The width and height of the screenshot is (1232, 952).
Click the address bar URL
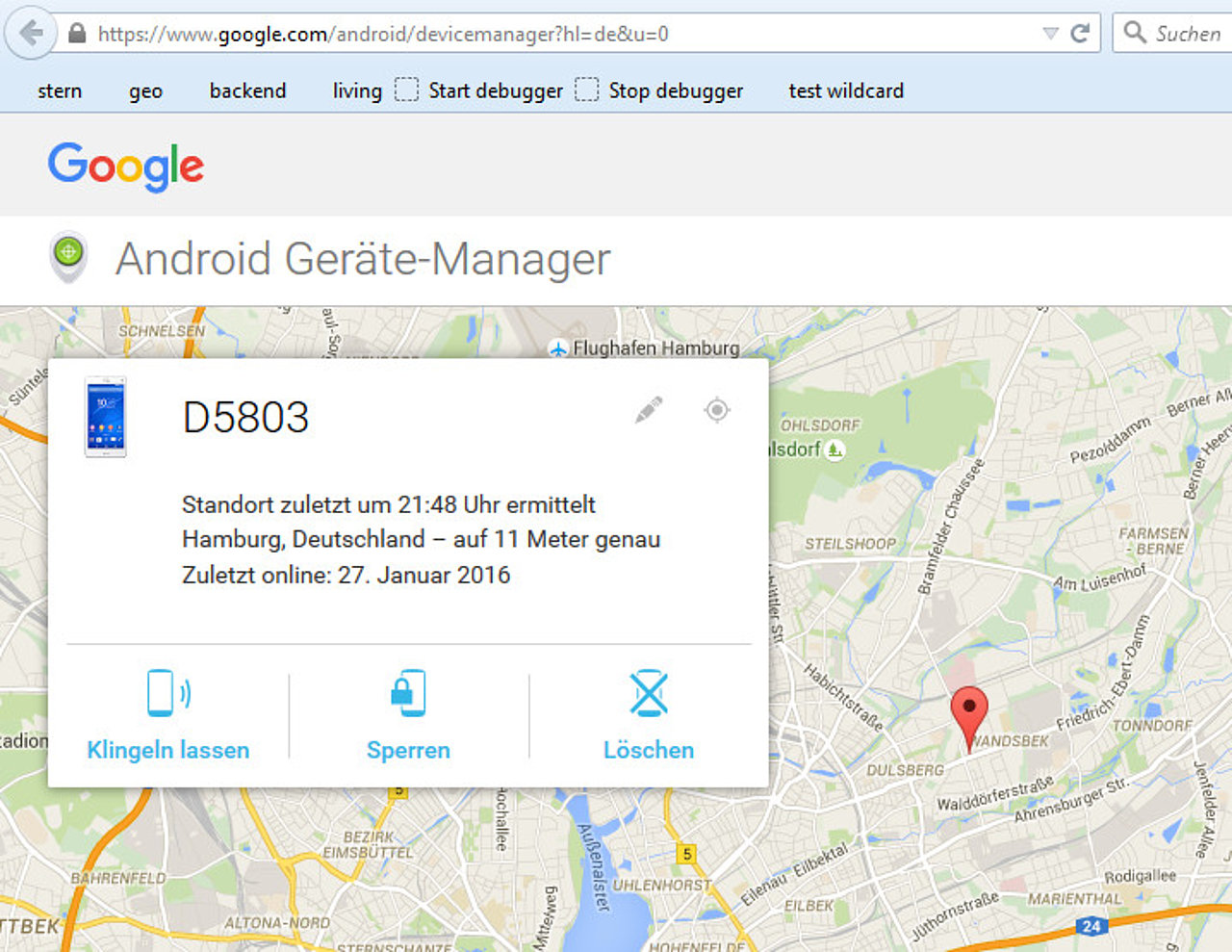(383, 35)
